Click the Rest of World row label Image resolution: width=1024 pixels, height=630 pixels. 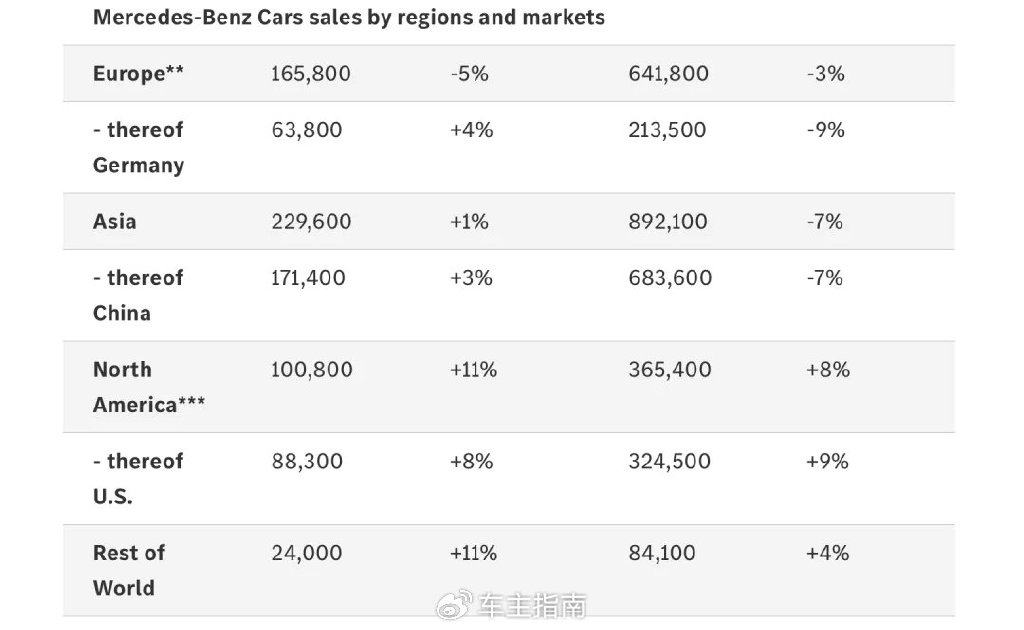click(128, 570)
